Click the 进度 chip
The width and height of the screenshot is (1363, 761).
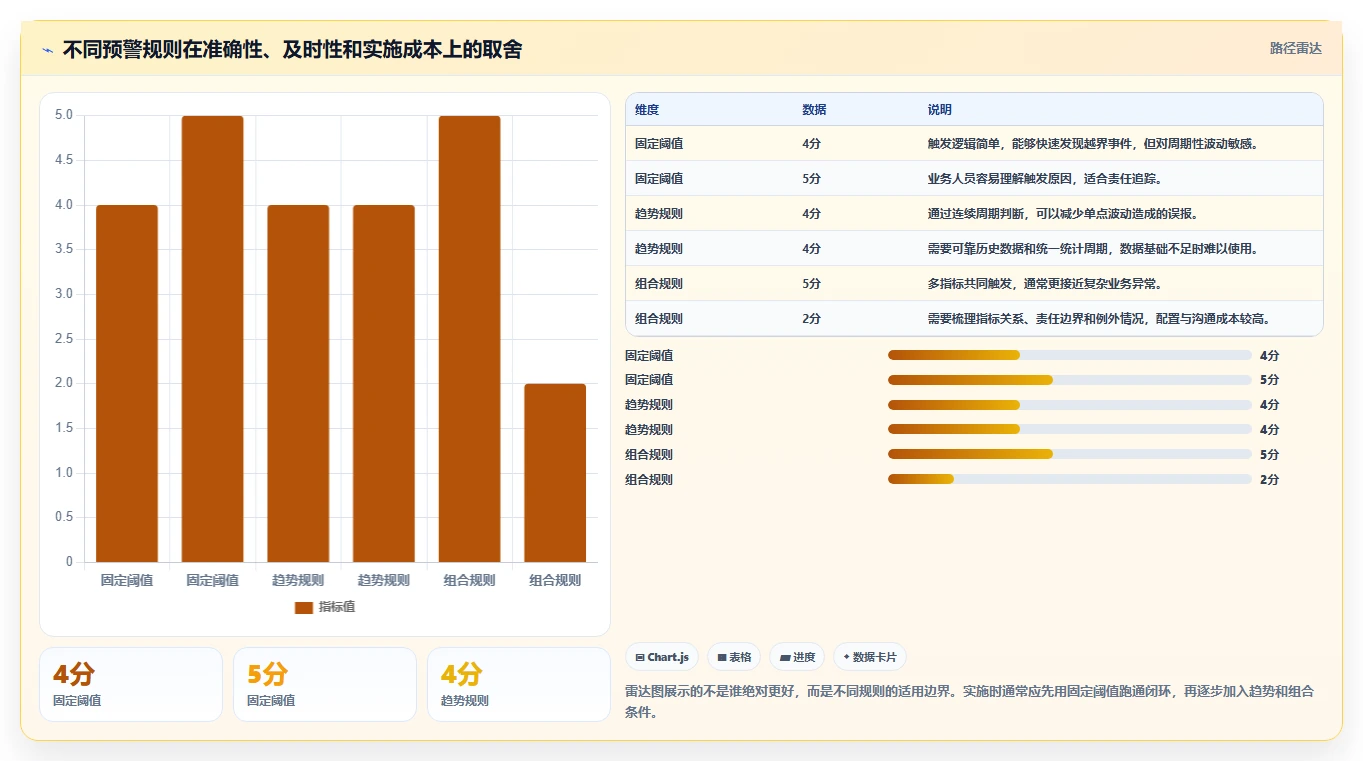tap(797, 657)
